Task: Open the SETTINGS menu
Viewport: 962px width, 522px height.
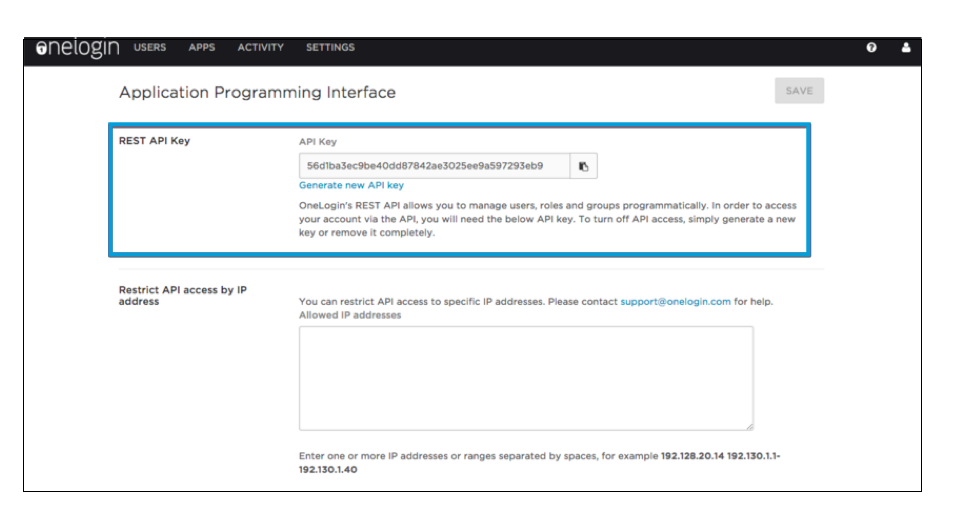Action: (x=330, y=47)
